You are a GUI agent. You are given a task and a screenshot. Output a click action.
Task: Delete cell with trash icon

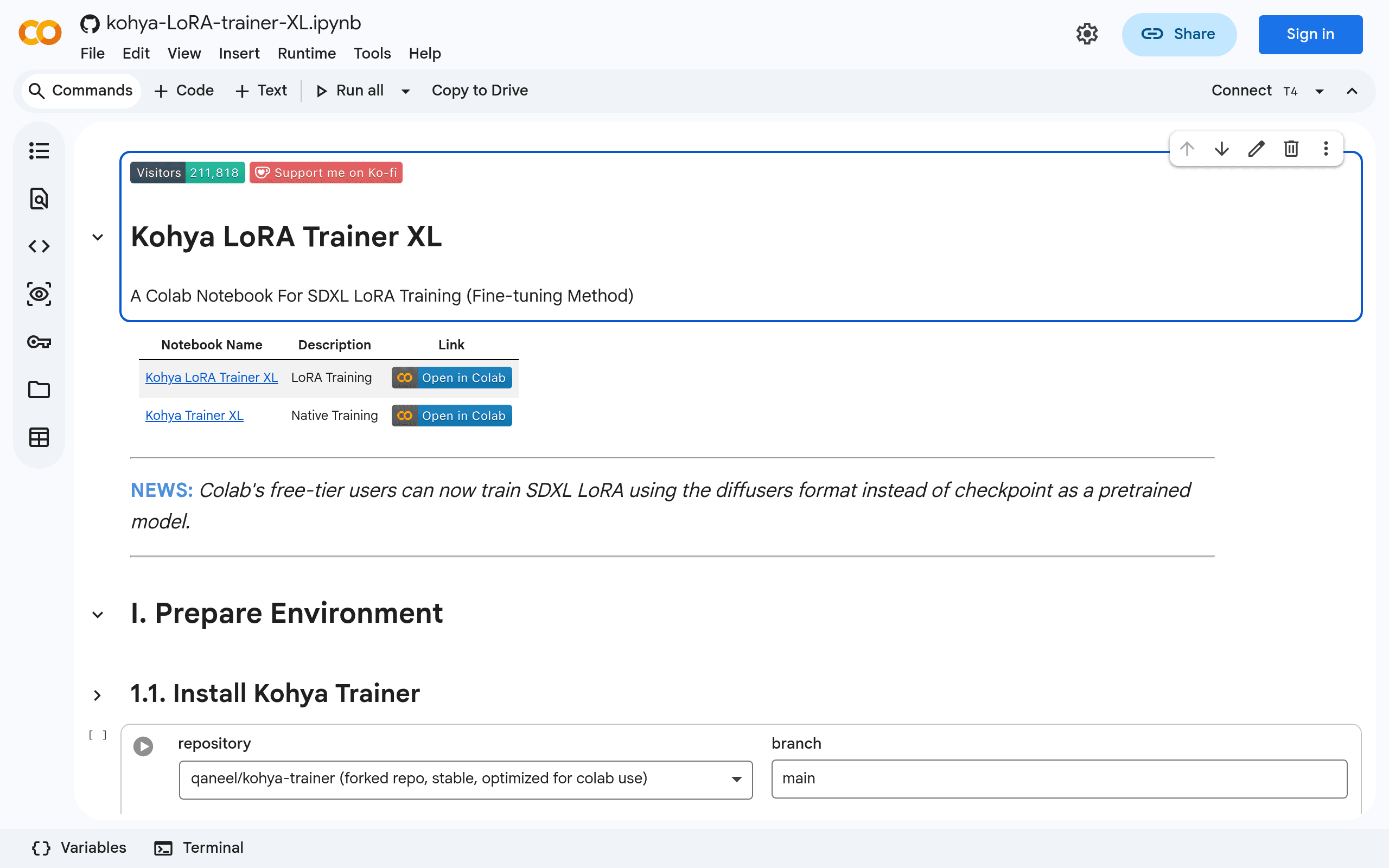(x=1291, y=149)
